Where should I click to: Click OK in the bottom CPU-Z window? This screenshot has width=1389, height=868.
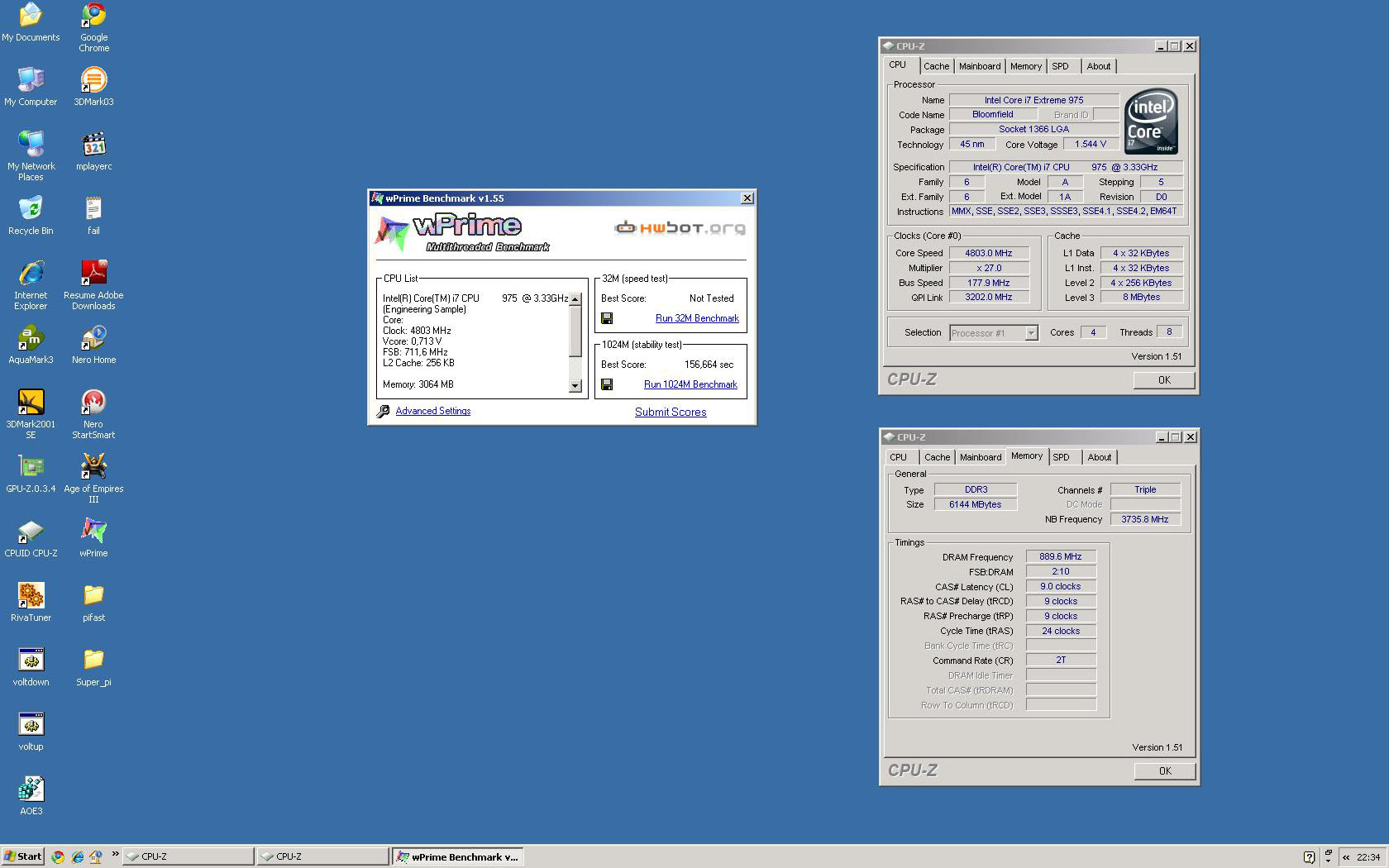[x=1165, y=771]
